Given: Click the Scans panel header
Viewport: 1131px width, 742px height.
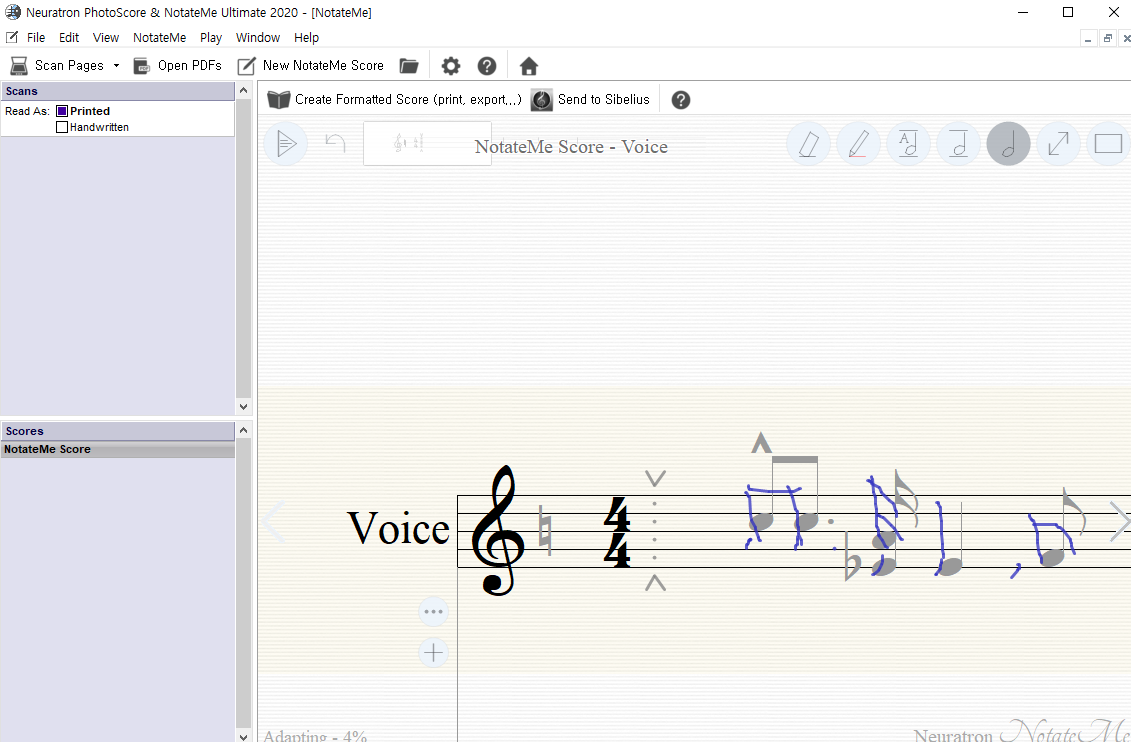Looking at the screenshot, I should (118, 91).
